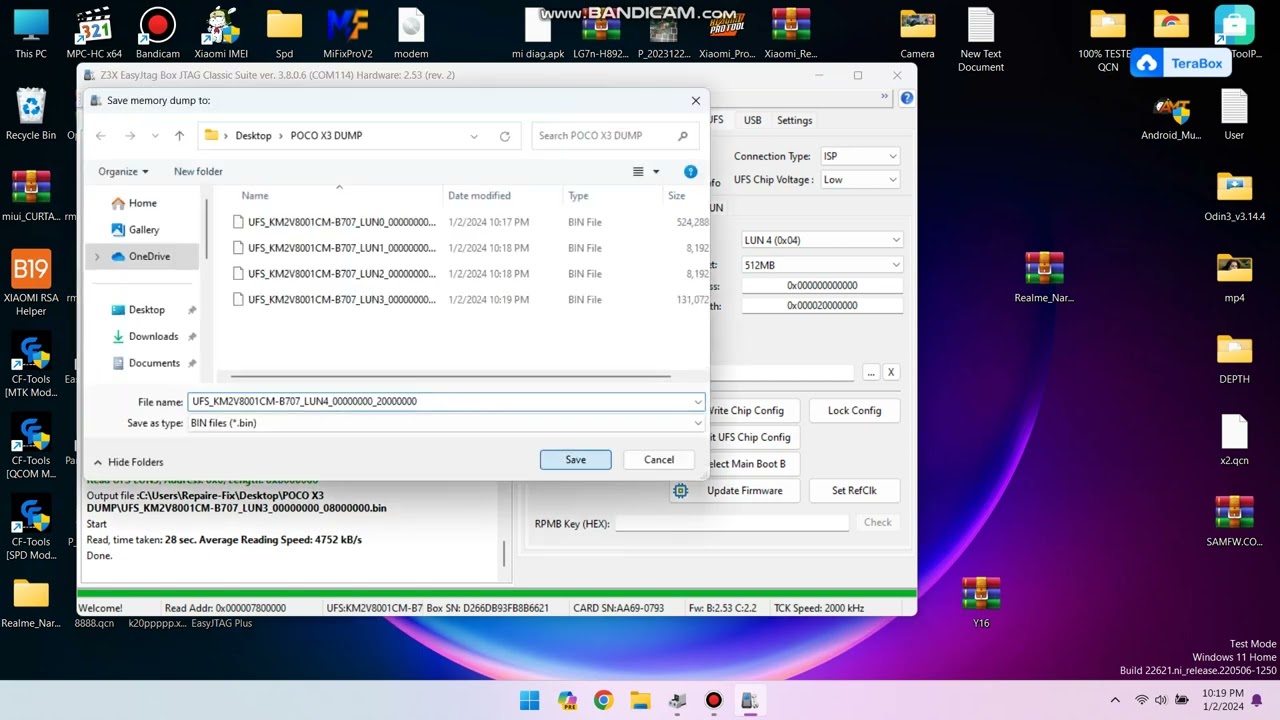Viewport: 1280px width, 720px height.
Task: Open This PC desktop icon
Action: (31, 33)
